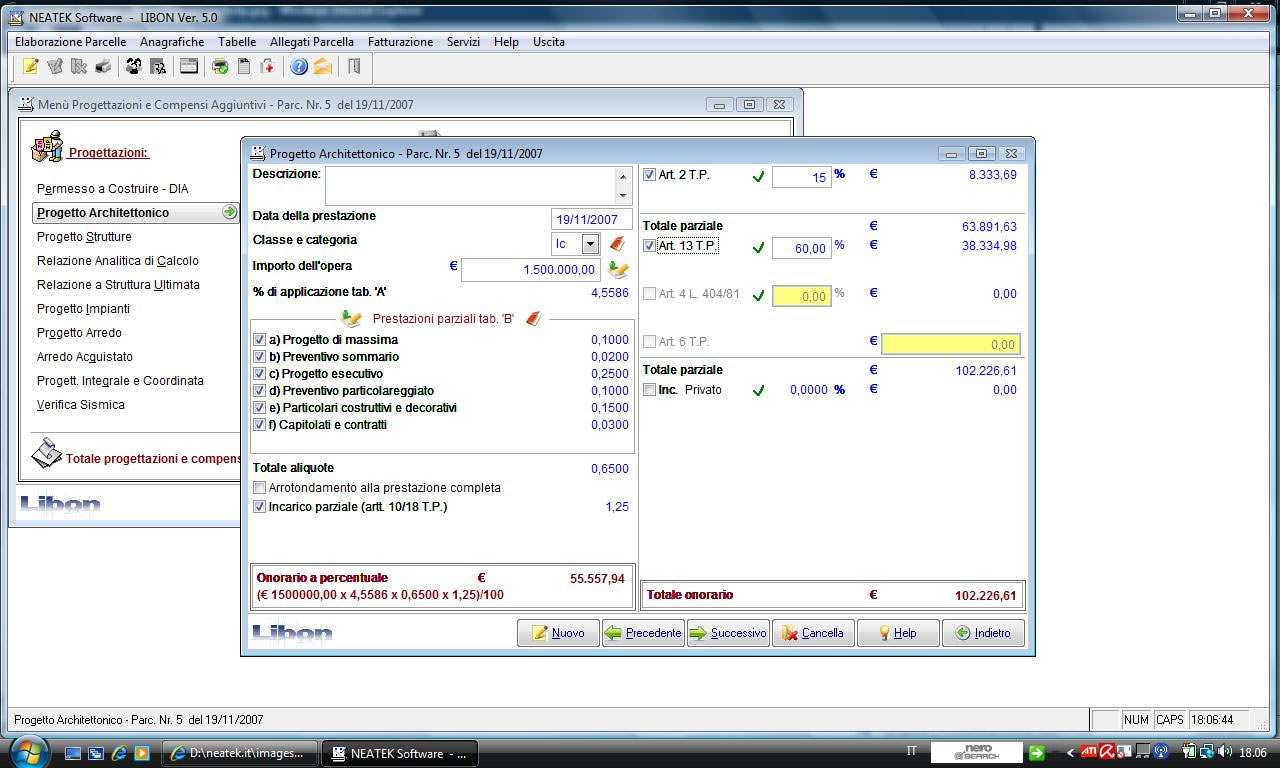Image resolution: width=1280 pixels, height=768 pixels.
Task: Click the first-aid kit toolbar icon
Action: [267, 67]
